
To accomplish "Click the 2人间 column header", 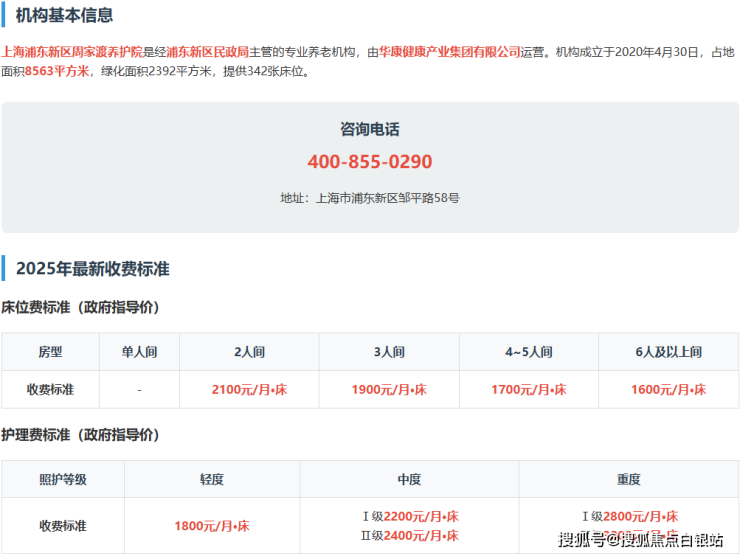I will tap(249, 352).
